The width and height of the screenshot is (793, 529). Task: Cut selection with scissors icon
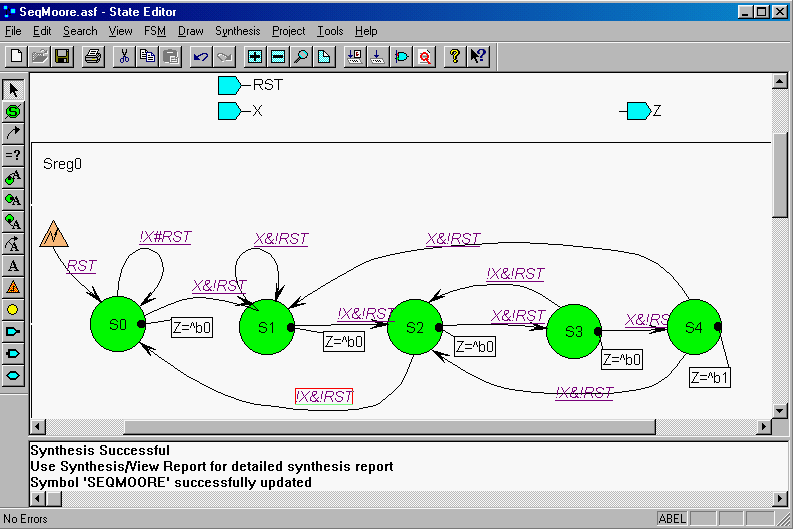click(x=125, y=56)
